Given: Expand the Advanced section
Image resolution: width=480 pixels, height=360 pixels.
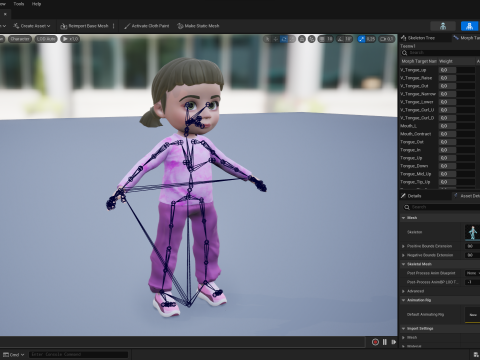Looking at the screenshot, I should pos(403,291).
